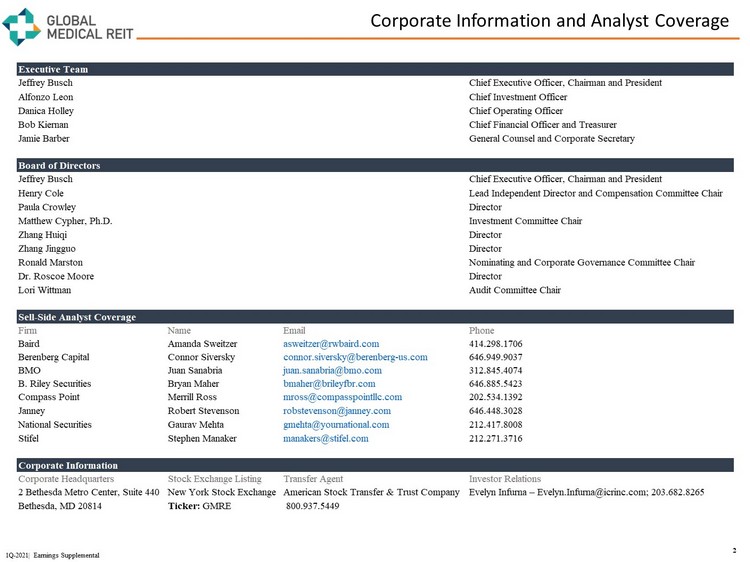Image resolution: width=750 pixels, height=562 pixels.
Task: Click transfer agent phone 800.937.5449
Action: pyautogui.click(x=312, y=506)
